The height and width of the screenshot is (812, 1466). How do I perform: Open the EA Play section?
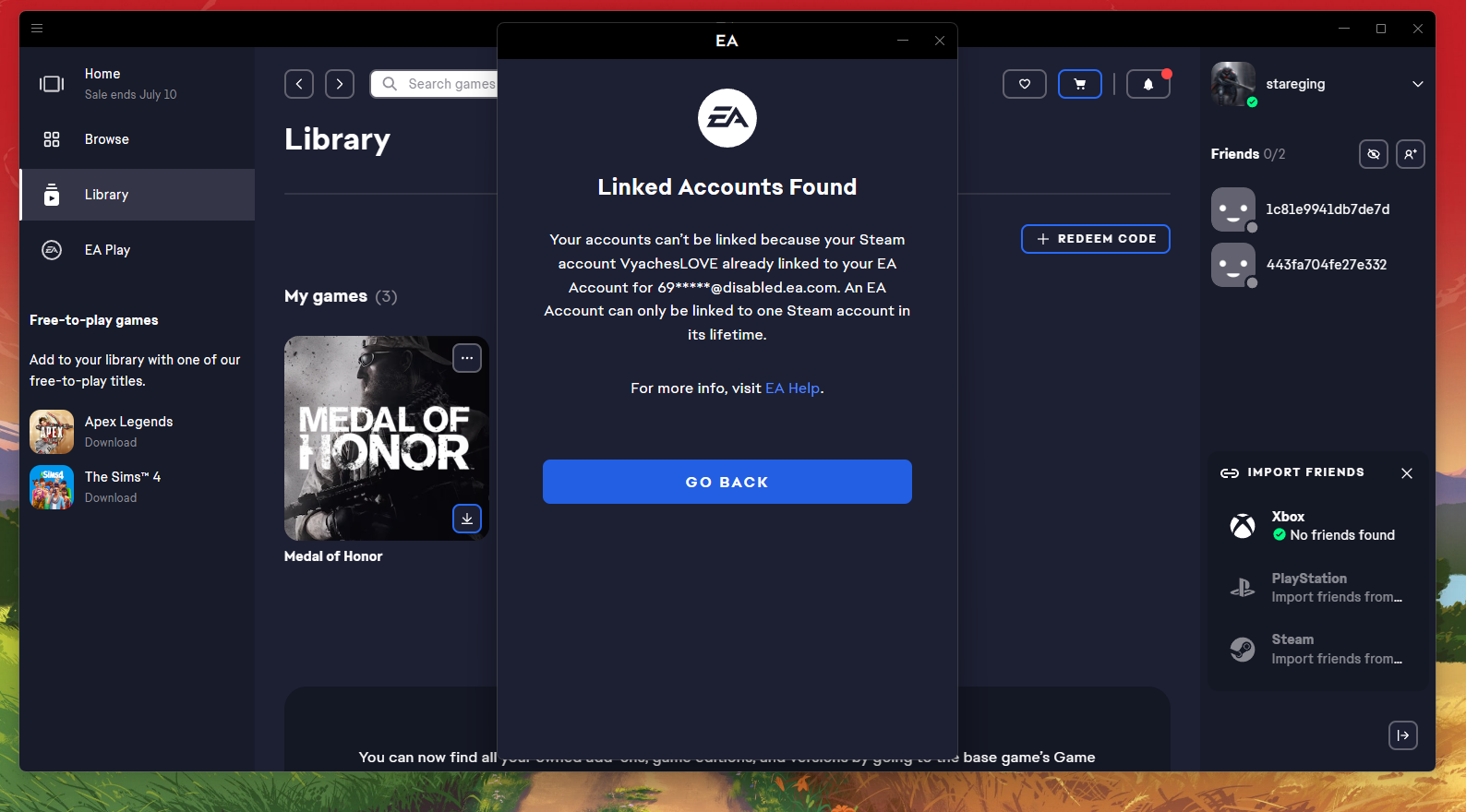click(x=137, y=250)
